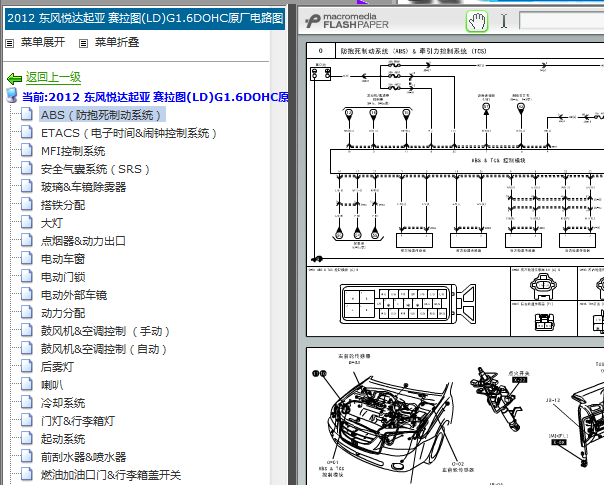Click the ABS wiring diagram page
Image resolution: width=604 pixels, height=485 pixels.
point(455,190)
